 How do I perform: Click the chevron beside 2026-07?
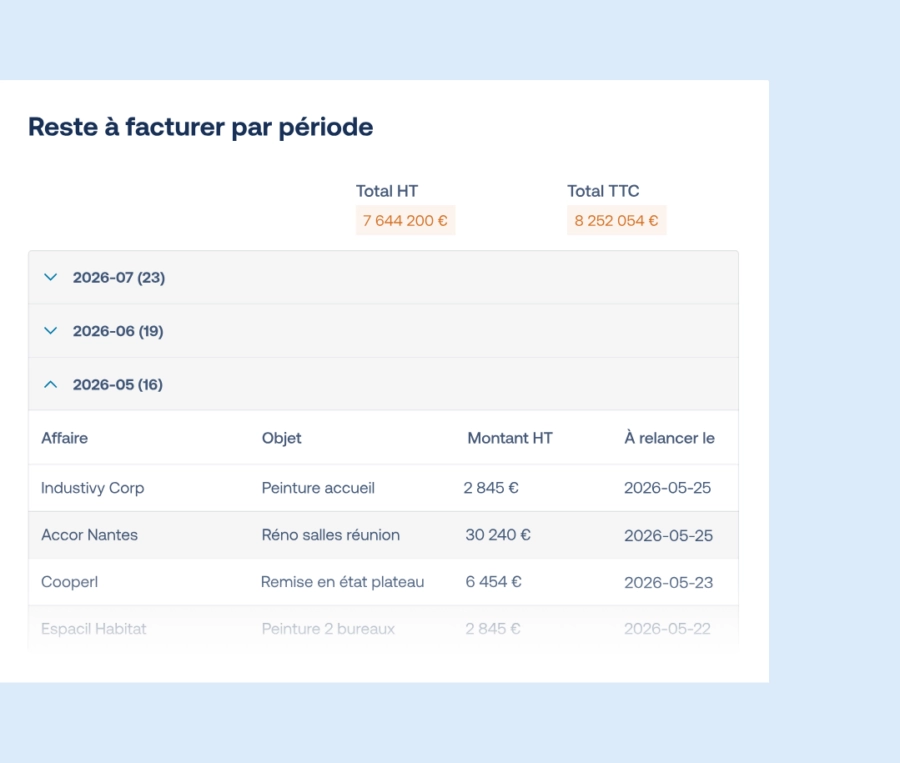[x=51, y=277]
